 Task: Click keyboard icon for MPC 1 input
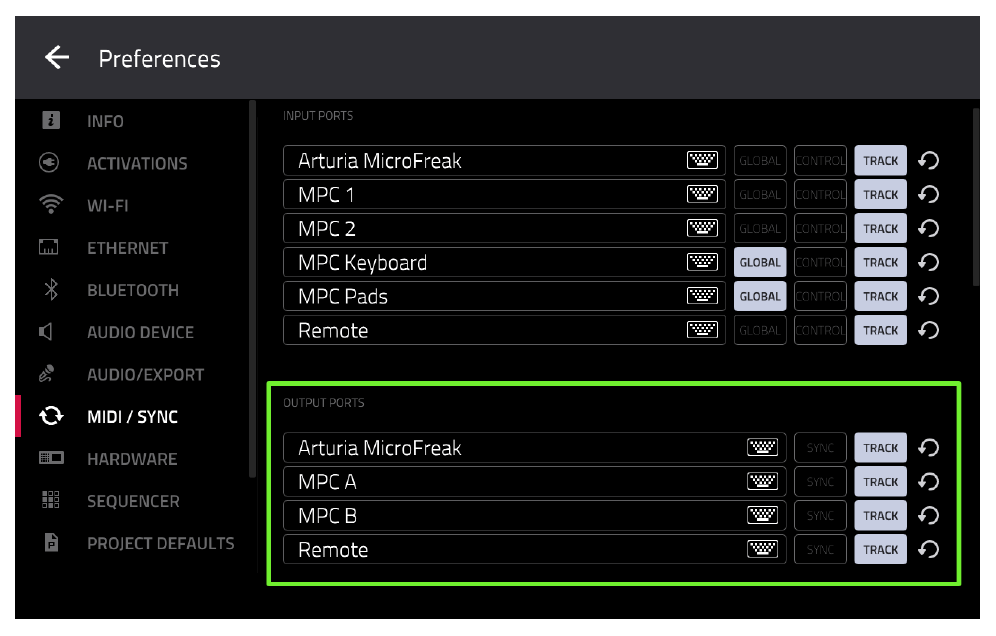point(702,194)
